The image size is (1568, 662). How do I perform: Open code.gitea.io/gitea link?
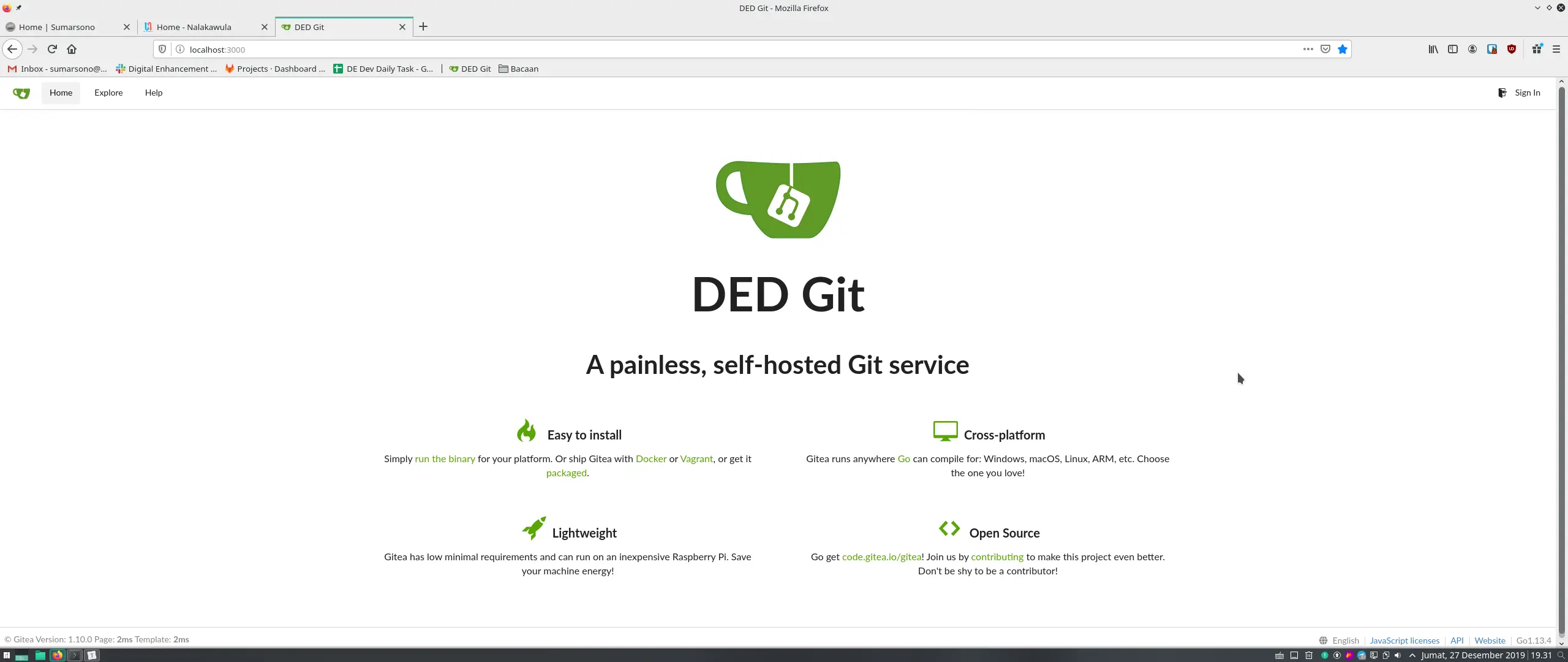[881, 557]
